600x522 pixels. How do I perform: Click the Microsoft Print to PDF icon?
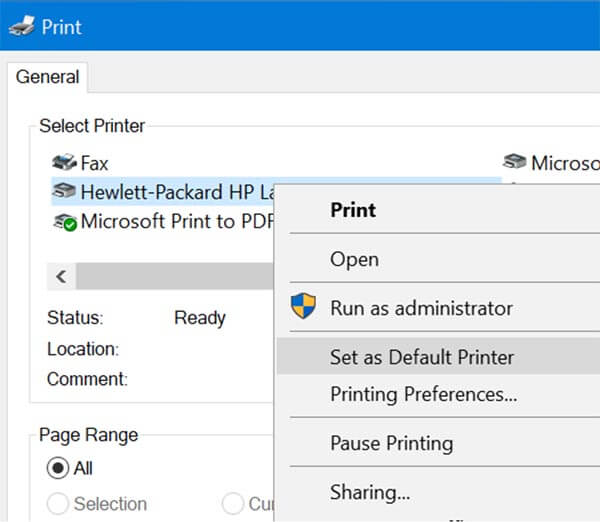tap(65, 222)
